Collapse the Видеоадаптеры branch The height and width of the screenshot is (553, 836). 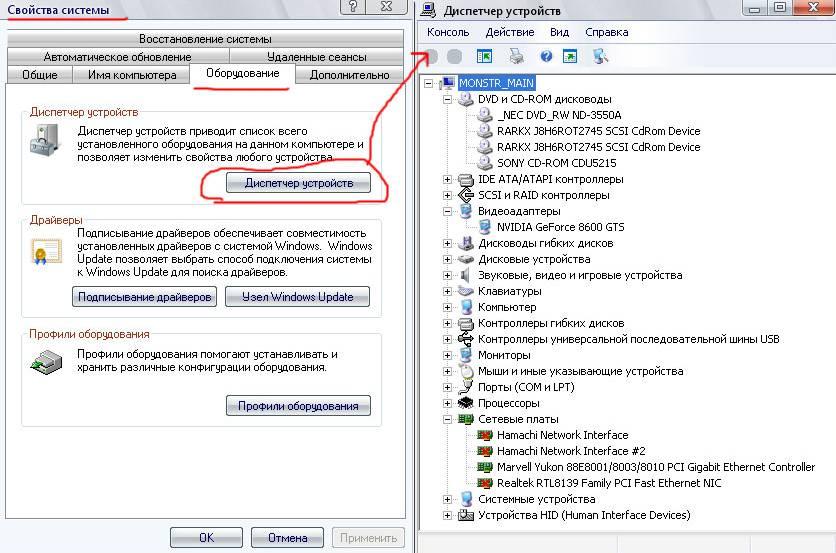(x=447, y=211)
